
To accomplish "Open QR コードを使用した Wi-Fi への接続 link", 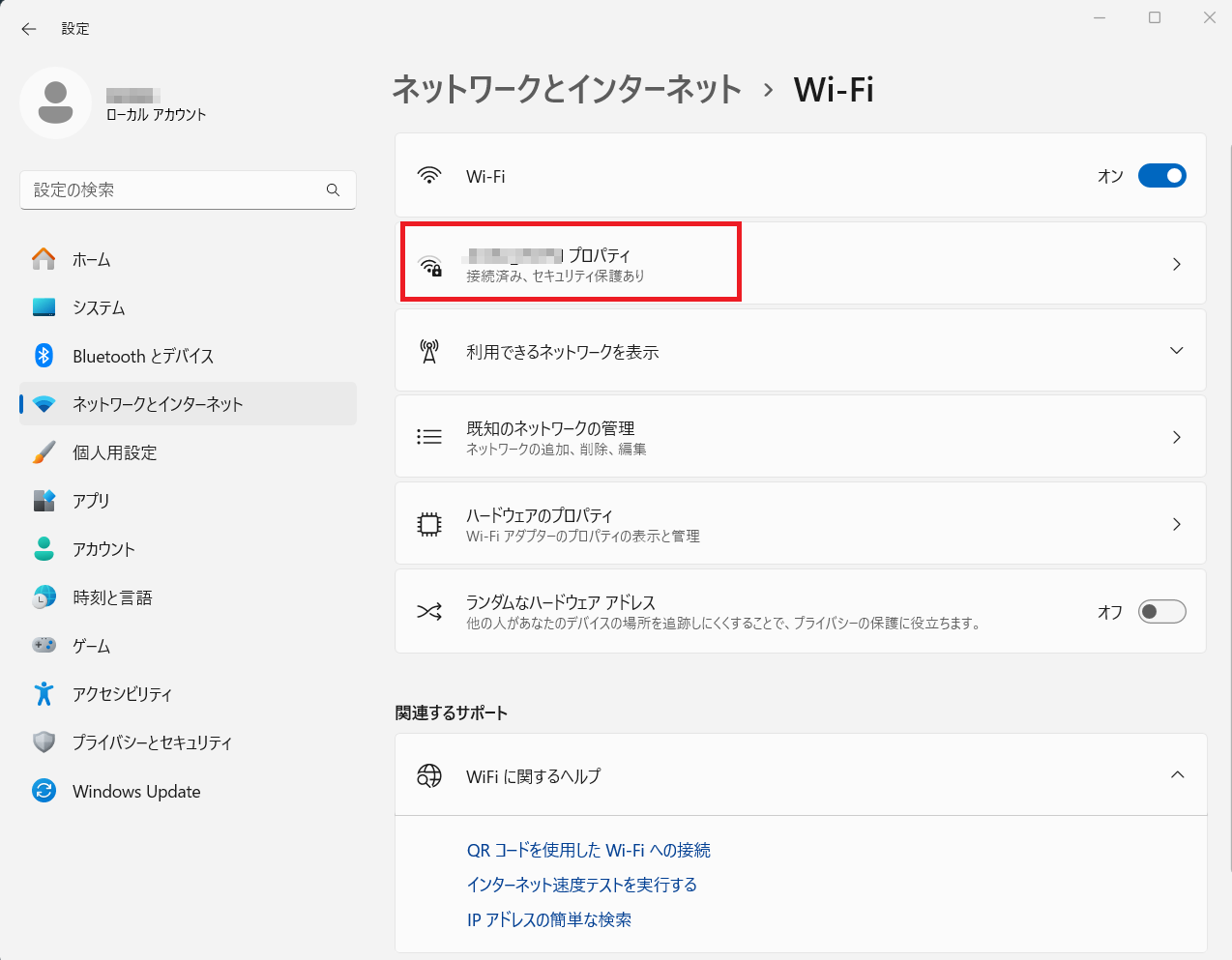I will coord(588,850).
